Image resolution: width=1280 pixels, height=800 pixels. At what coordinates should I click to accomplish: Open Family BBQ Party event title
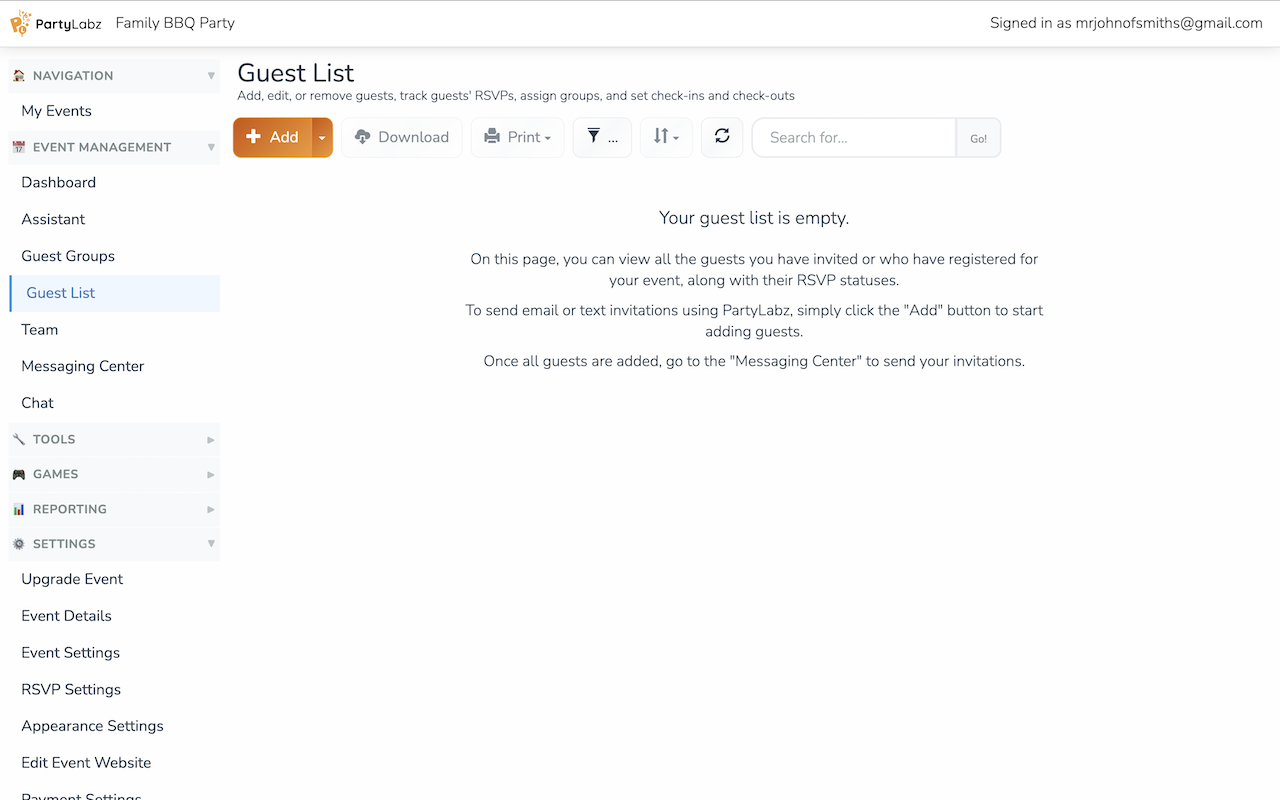pyautogui.click(x=175, y=23)
